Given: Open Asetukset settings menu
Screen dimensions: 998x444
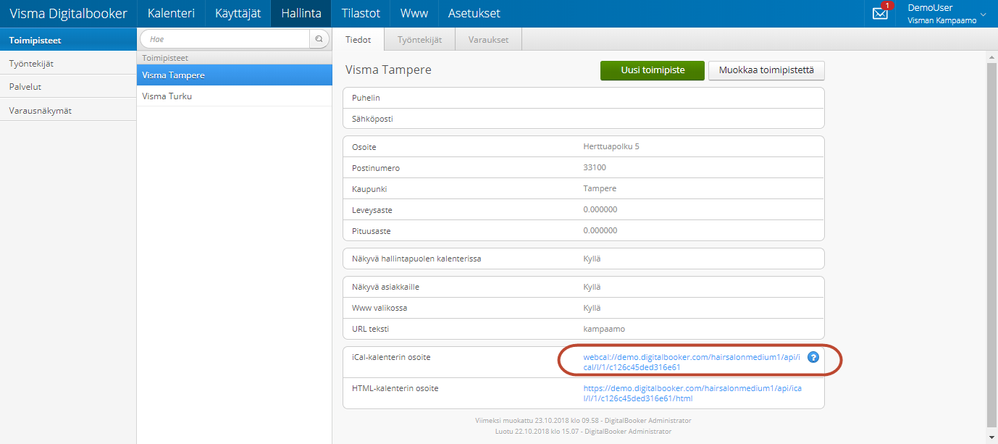Looking at the screenshot, I should tap(474, 13).
